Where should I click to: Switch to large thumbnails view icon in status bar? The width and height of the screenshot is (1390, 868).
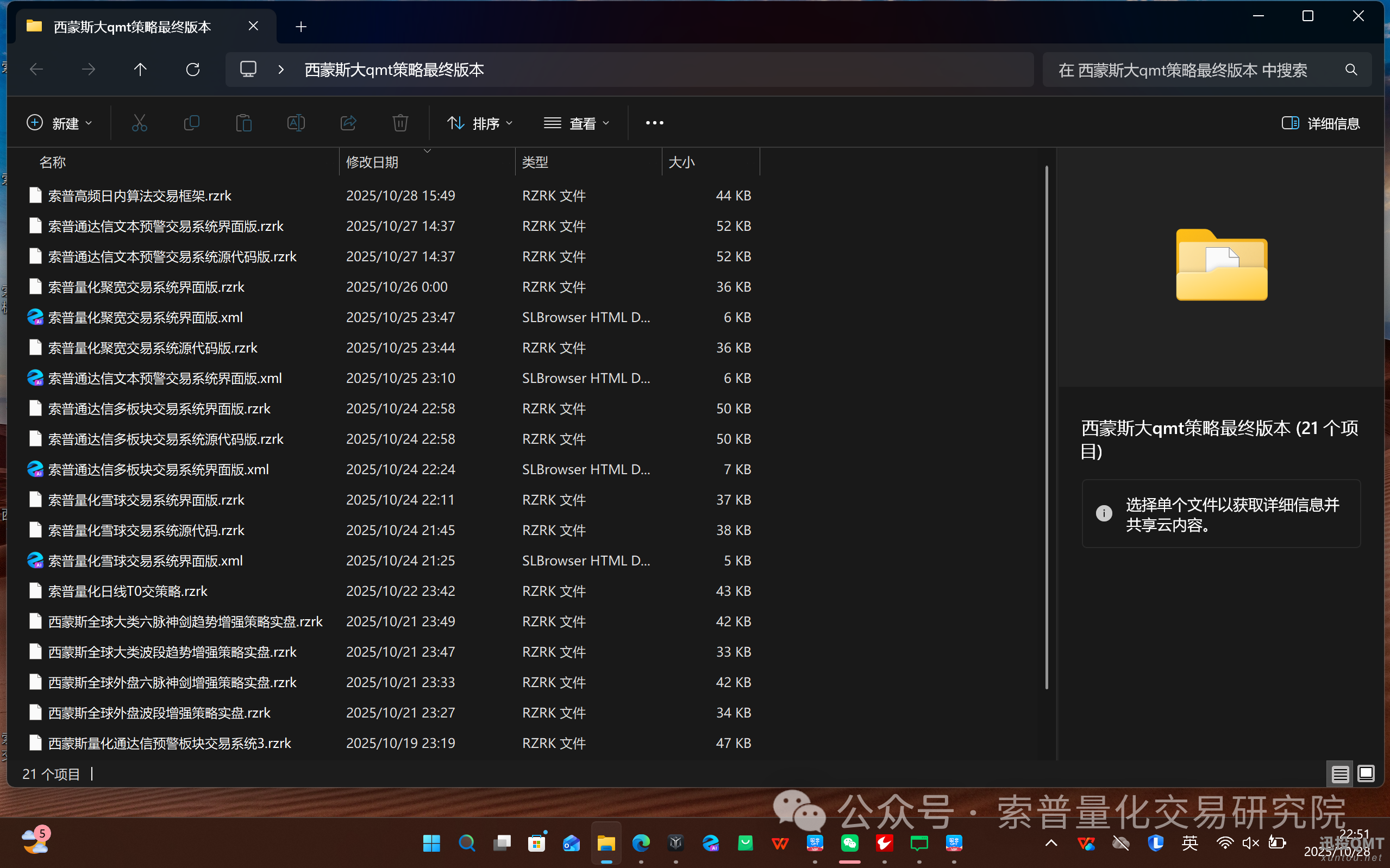coord(1366,775)
